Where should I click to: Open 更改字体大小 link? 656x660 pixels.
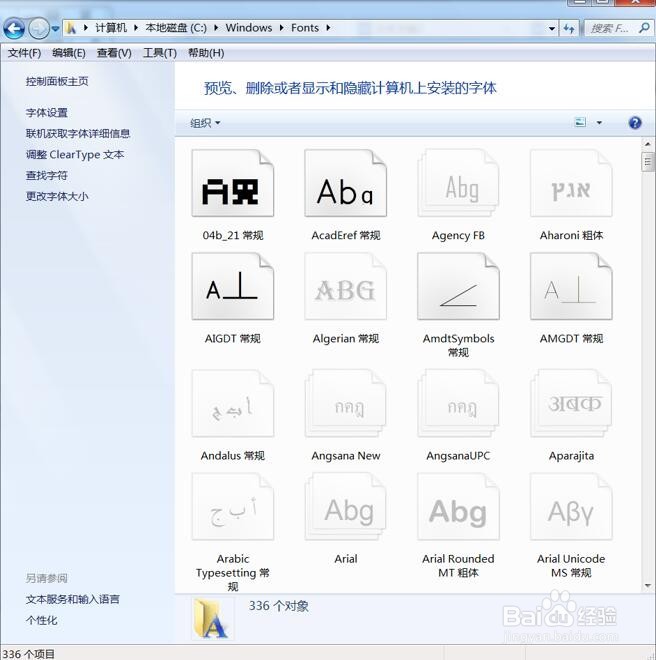tap(57, 196)
